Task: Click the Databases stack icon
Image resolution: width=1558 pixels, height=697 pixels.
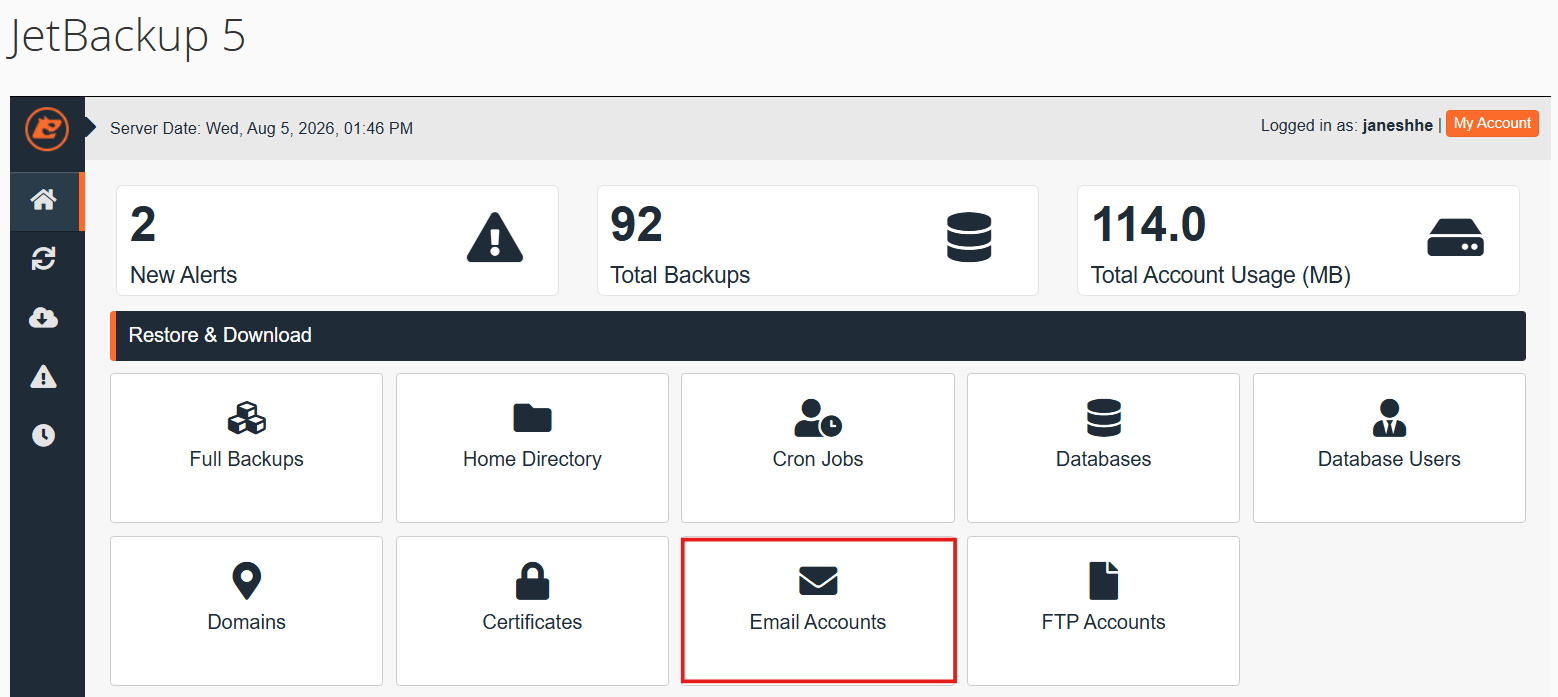Action: (1104, 417)
